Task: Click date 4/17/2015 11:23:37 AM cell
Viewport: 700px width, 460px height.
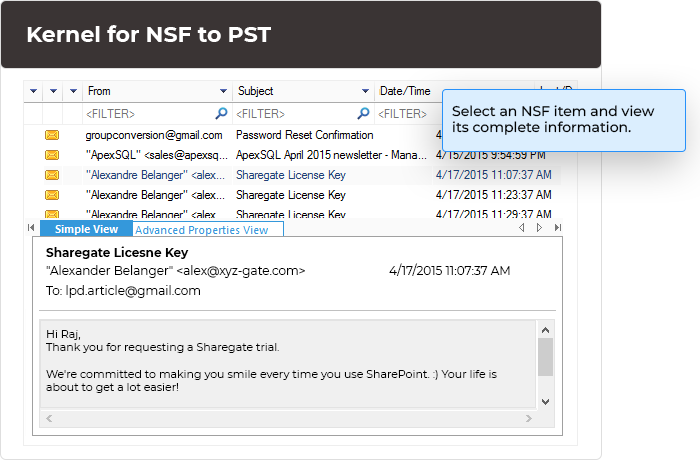Action: (494, 195)
